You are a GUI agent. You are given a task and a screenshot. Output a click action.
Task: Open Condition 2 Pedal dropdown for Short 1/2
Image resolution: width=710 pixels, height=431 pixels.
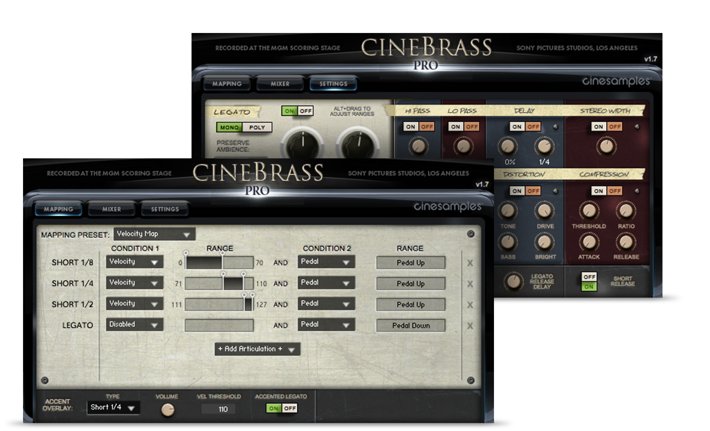point(326,304)
